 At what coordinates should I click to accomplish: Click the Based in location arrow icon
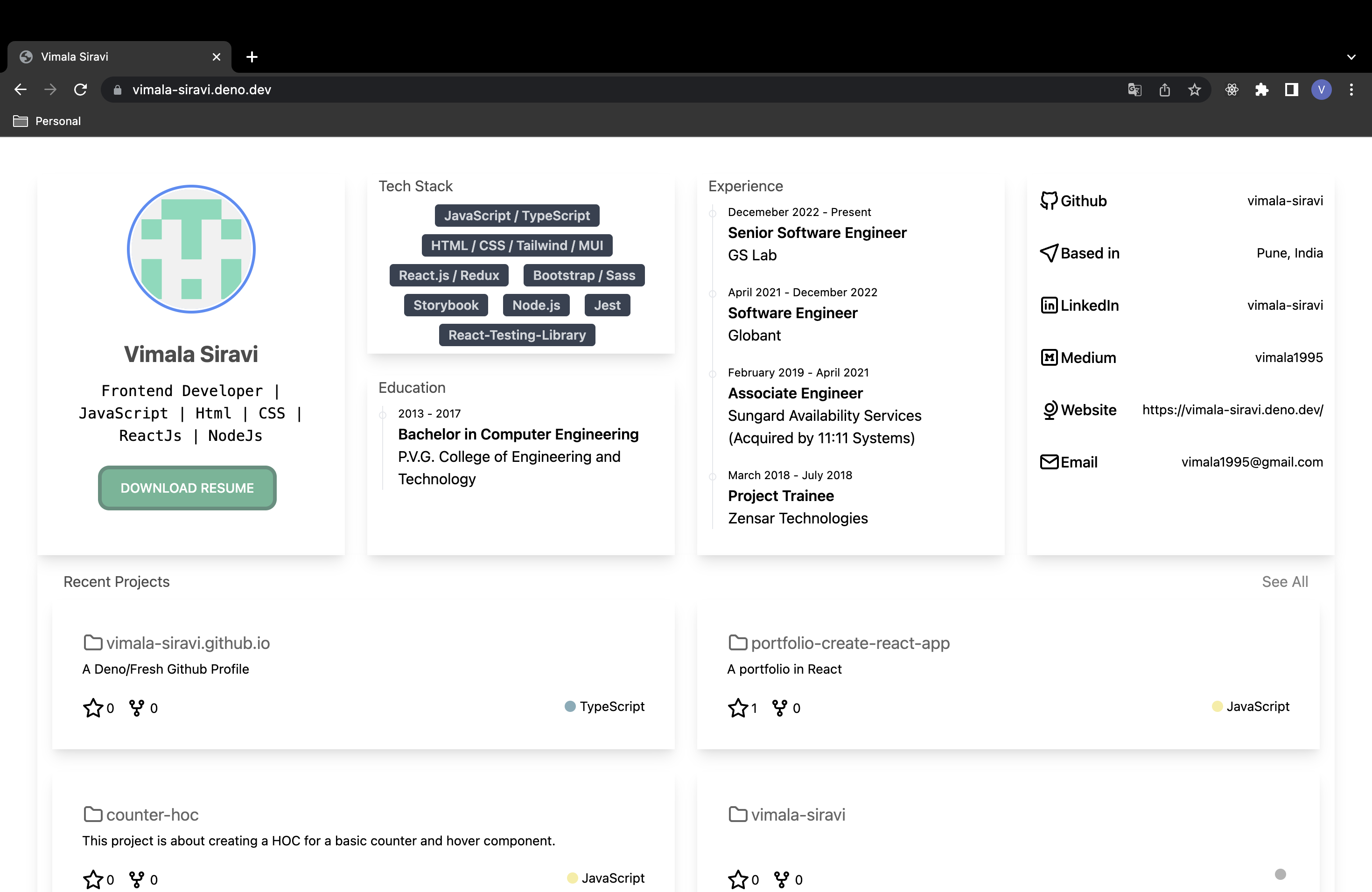1049,252
